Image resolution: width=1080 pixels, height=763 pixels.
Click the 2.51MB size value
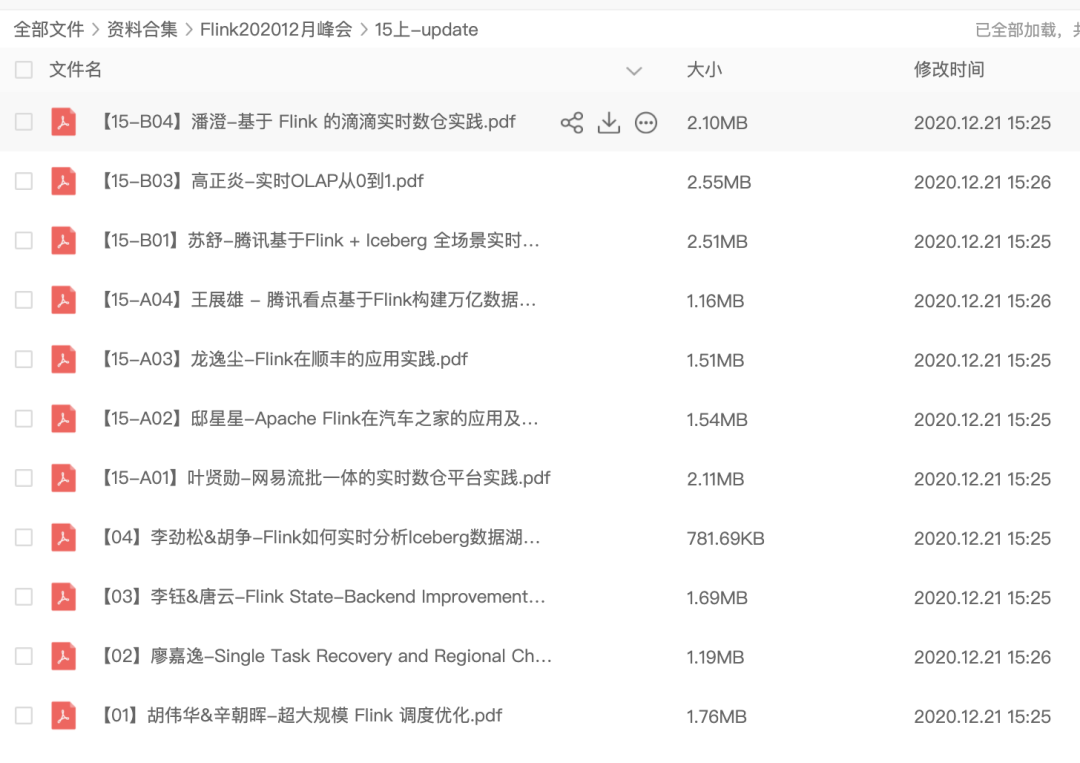pyautogui.click(x=717, y=242)
